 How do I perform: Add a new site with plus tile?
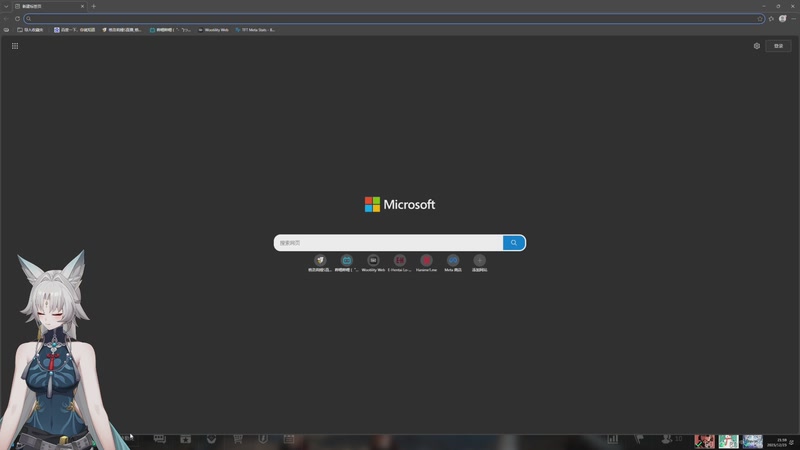point(479,263)
